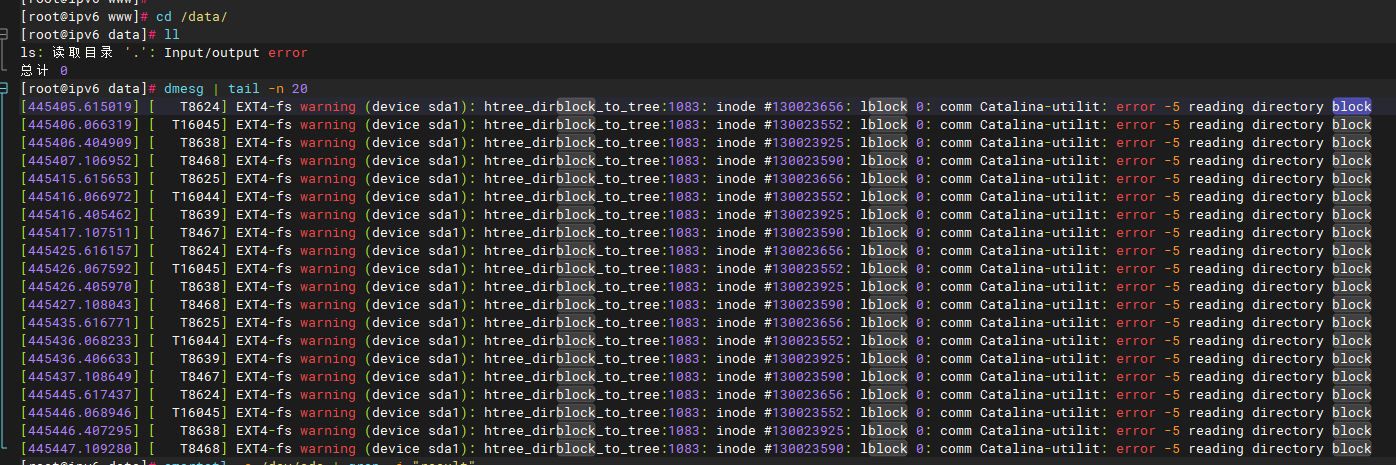This screenshot has height=465, width=1396.
Task: Click the timestamp 445417.107511
Action: (x=80, y=233)
